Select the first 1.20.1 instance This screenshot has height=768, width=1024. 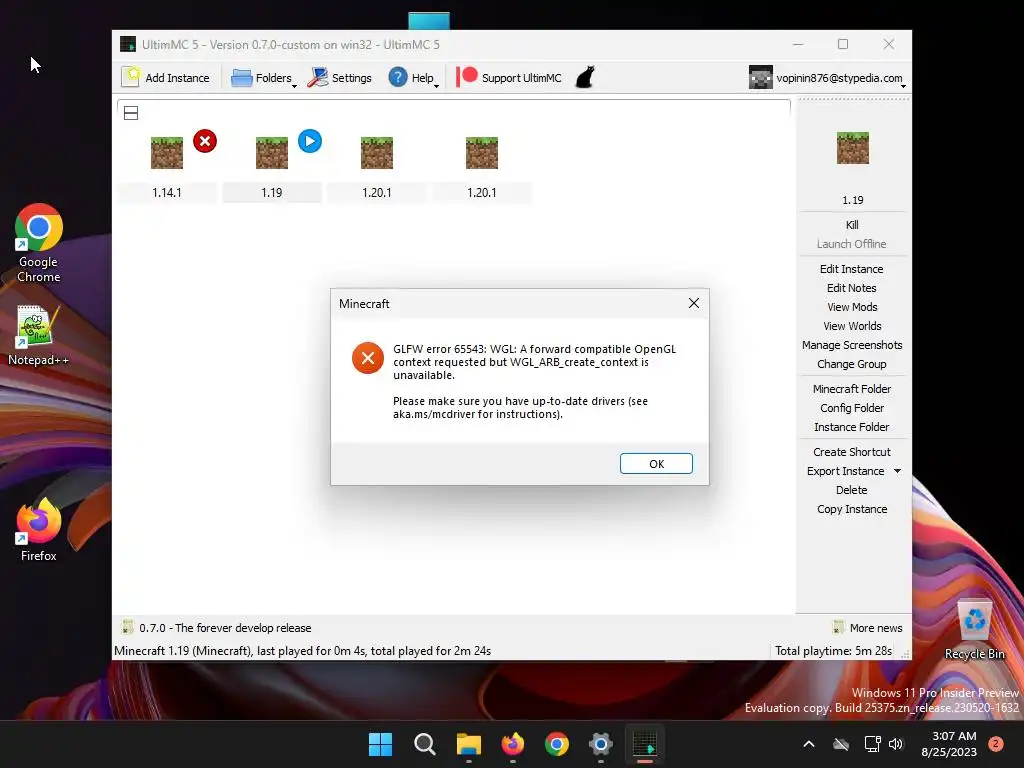[x=377, y=167]
